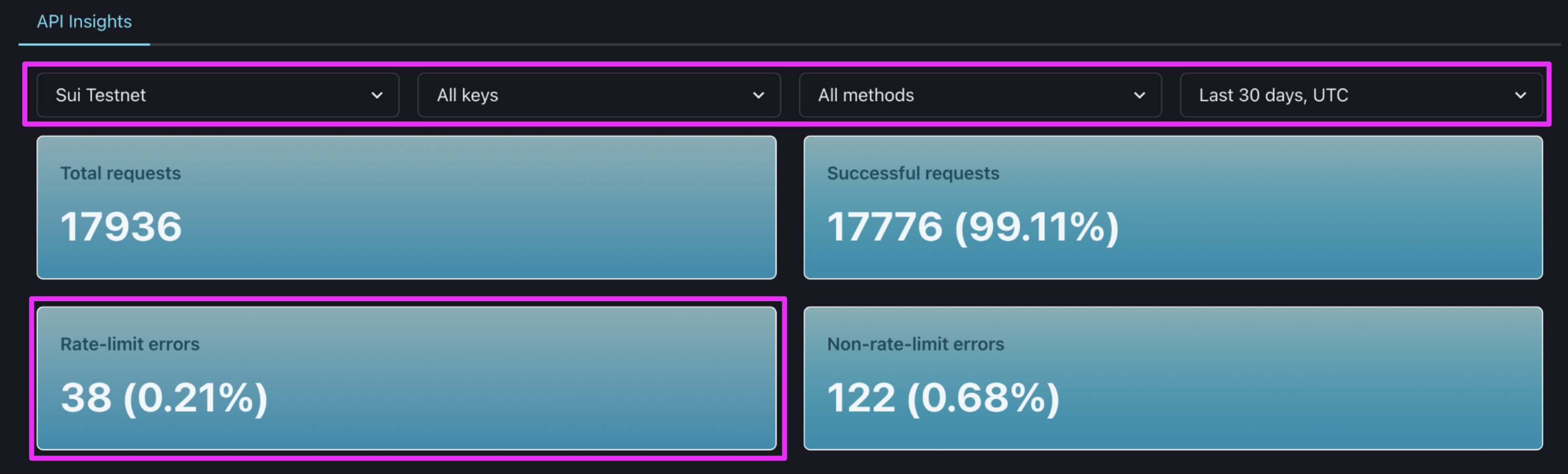Open the All keys dropdown
The image size is (1568, 474).
coord(599,95)
